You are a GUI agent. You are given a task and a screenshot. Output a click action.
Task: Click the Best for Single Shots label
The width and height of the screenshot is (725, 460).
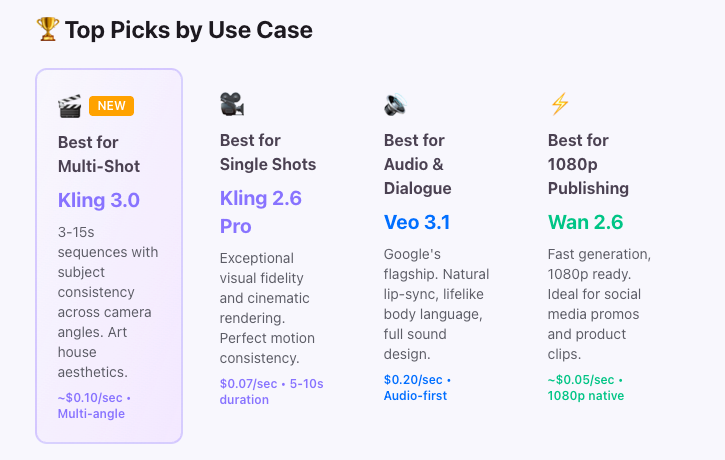pos(268,152)
